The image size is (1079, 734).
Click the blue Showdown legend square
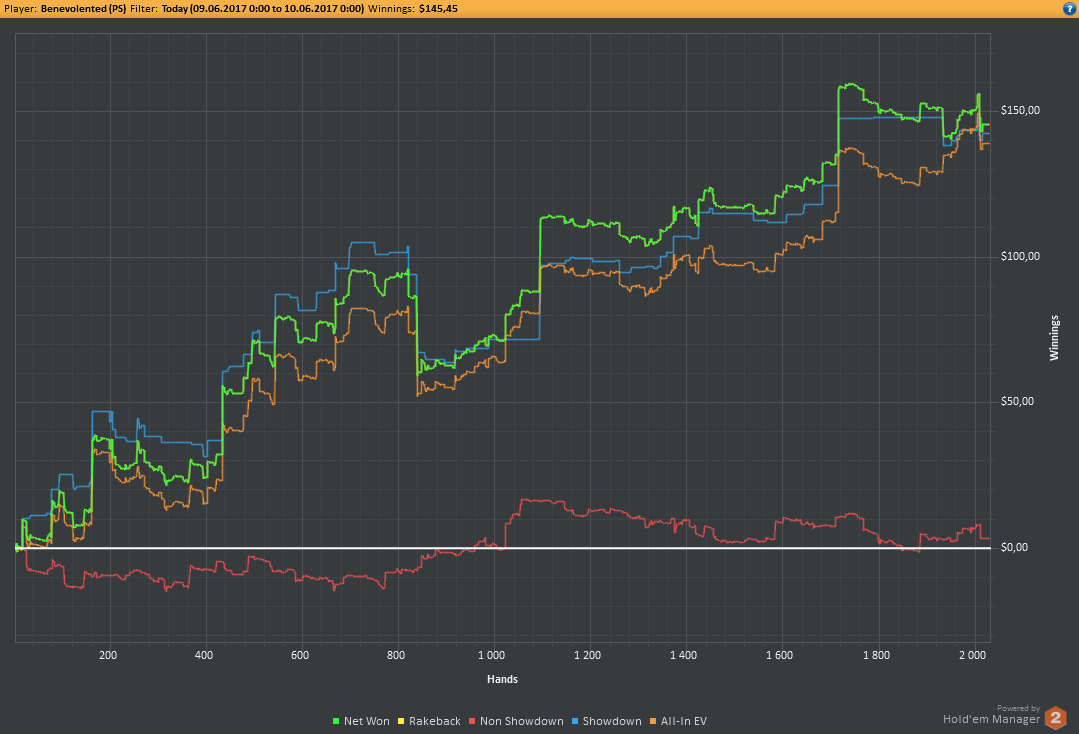(574, 721)
